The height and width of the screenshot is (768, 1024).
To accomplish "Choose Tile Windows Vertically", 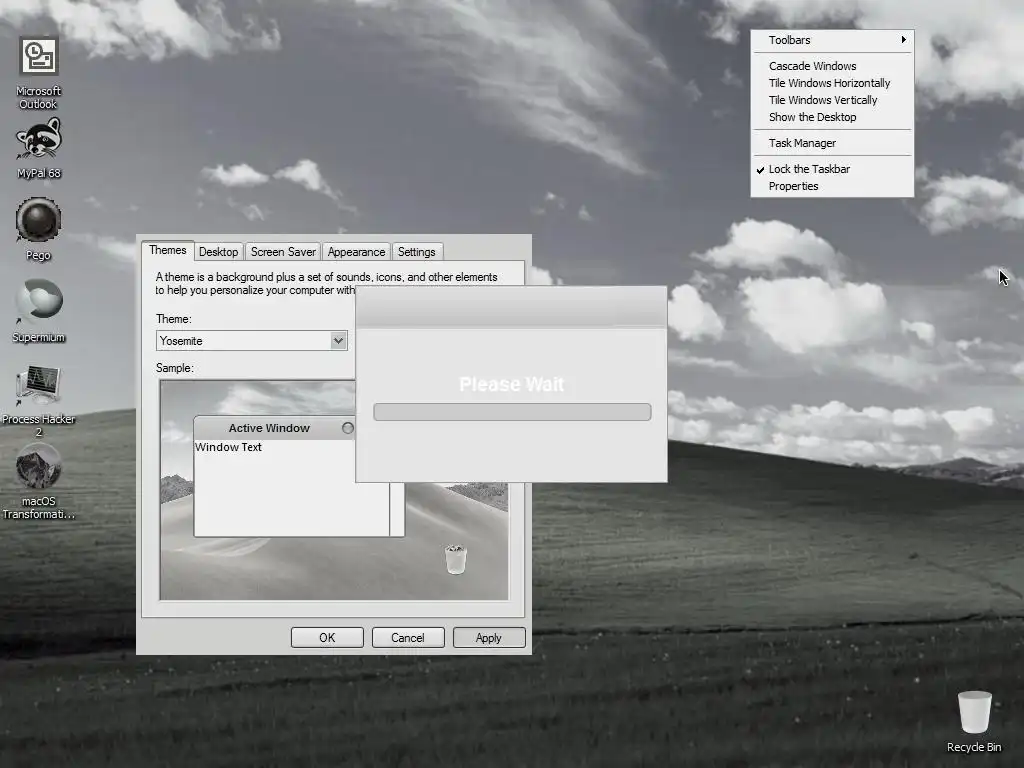I will tap(831, 100).
